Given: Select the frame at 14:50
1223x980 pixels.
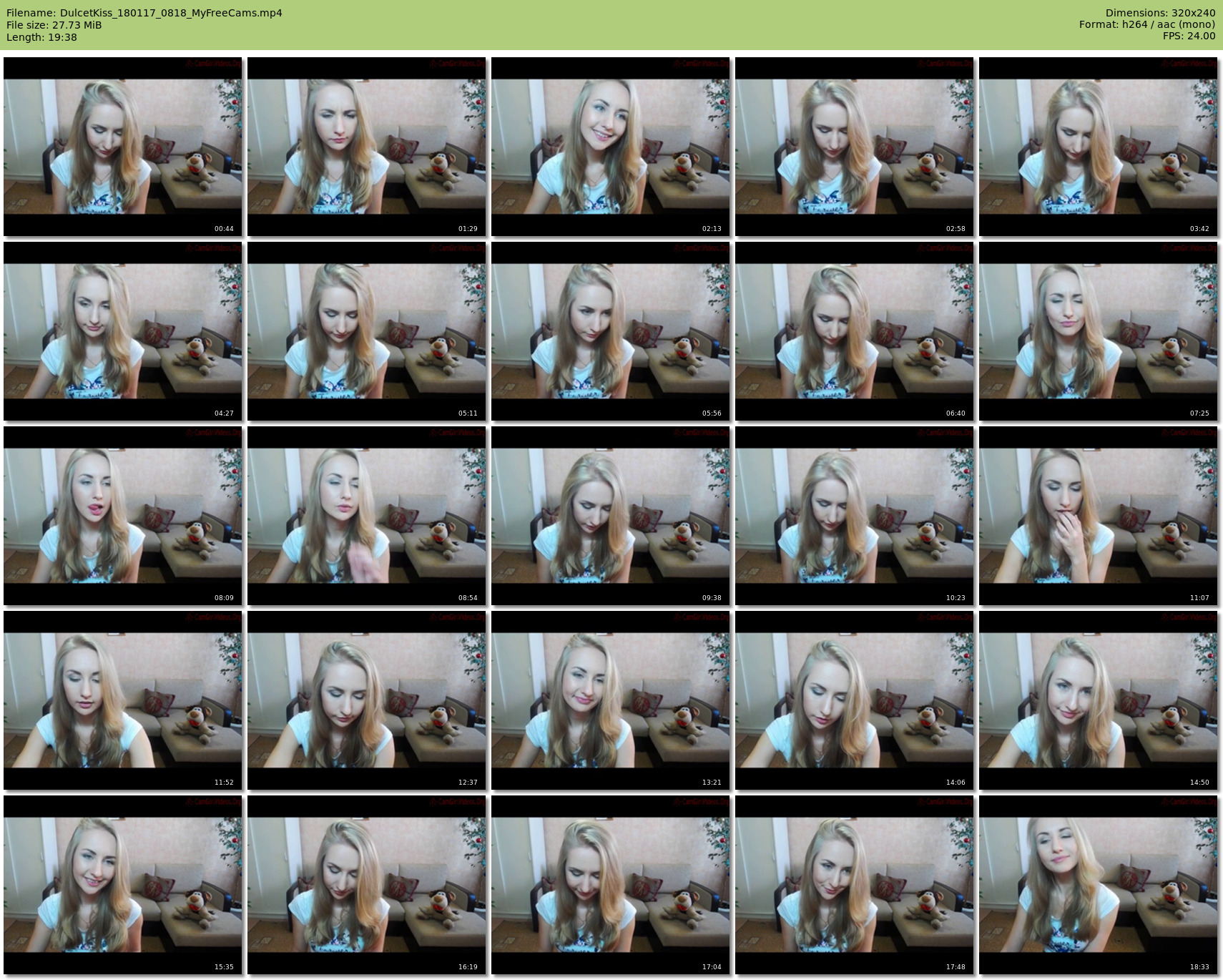Looking at the screenshot, I should coord(1099,700).
